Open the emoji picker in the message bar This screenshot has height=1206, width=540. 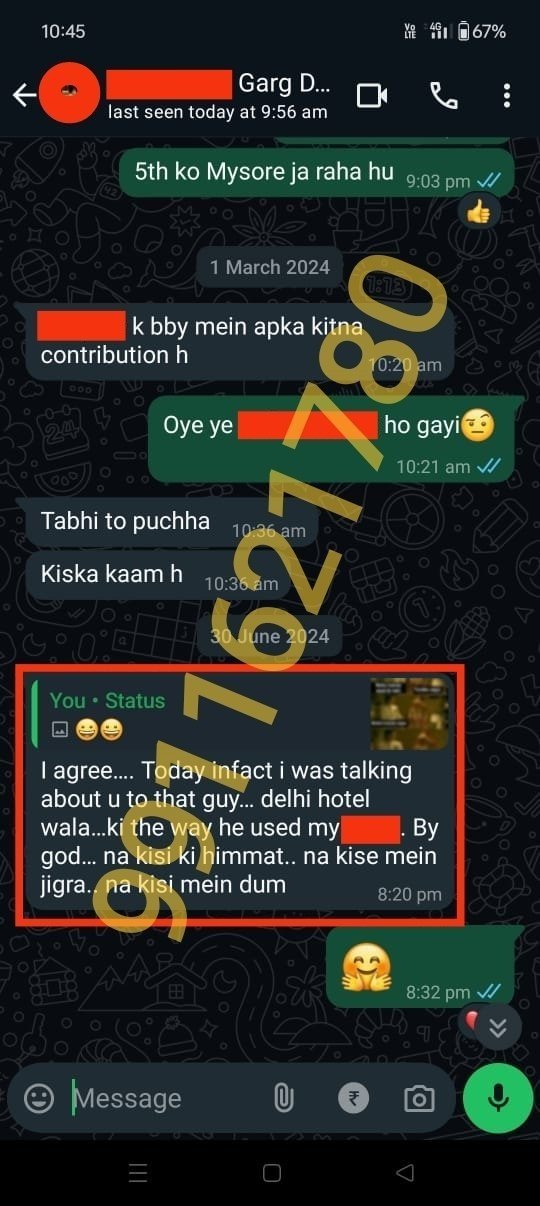pos(39,1098)
